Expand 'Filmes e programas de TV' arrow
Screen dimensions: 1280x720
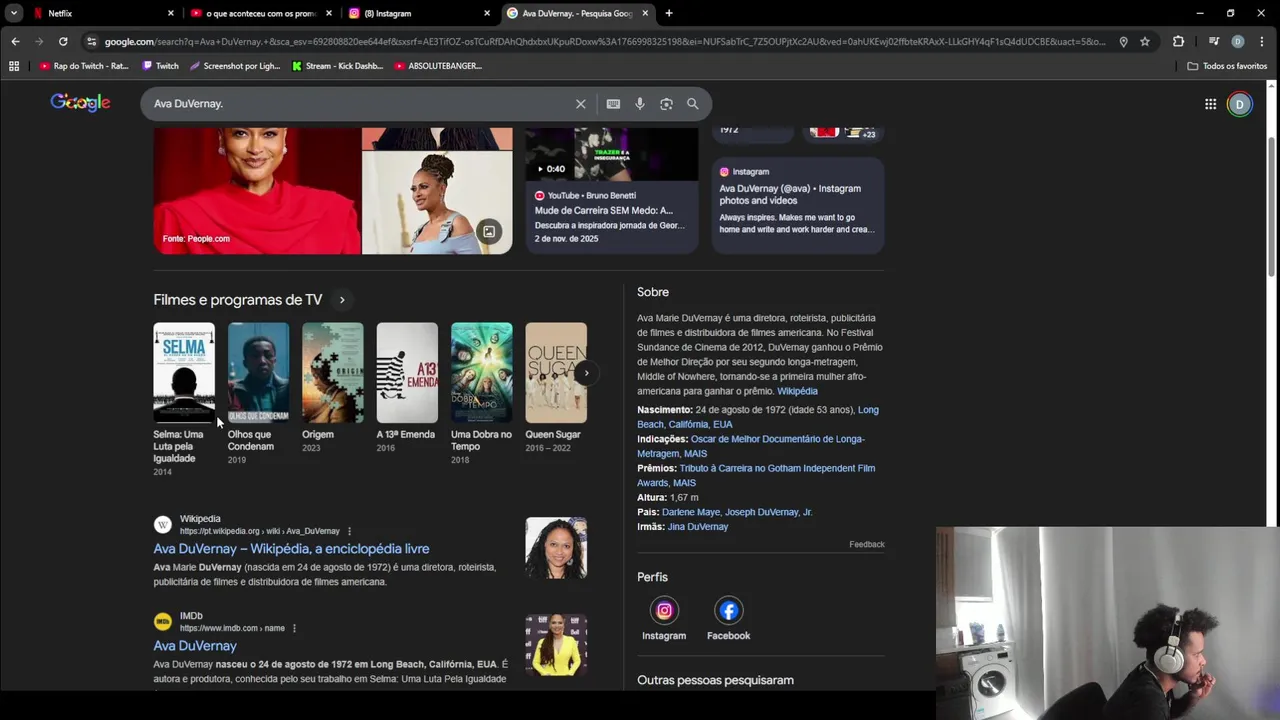[x=342, y=300]
